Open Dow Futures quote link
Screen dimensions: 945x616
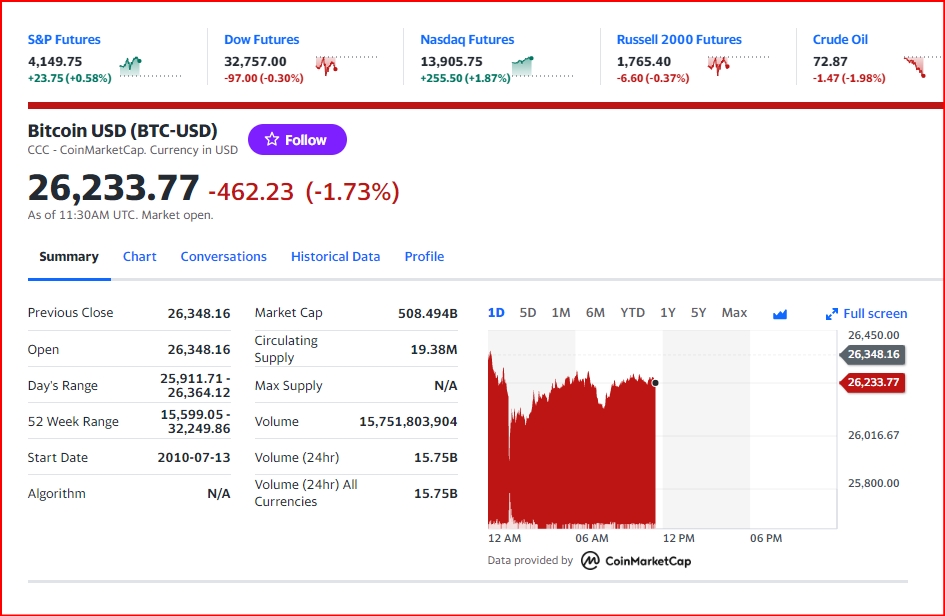coord(262,40)
